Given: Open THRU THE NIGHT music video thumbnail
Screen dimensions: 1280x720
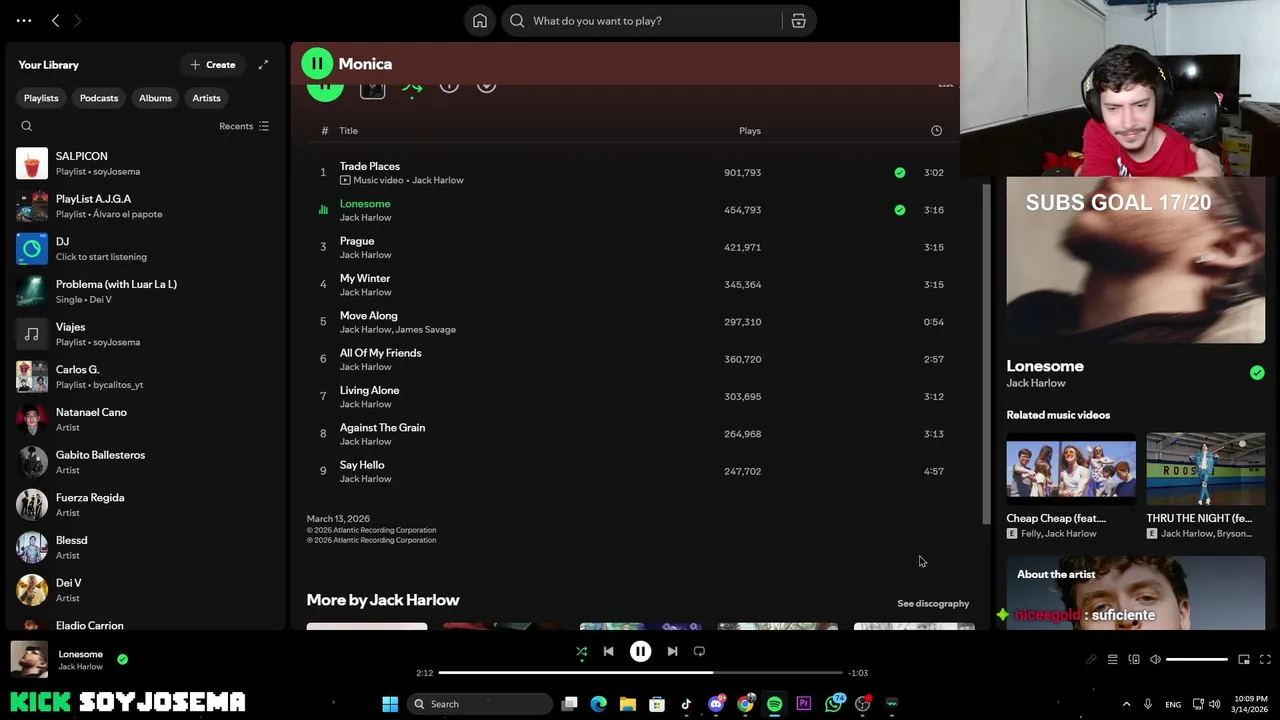Looking at the screenshot, I should (x=1205, y=469).
